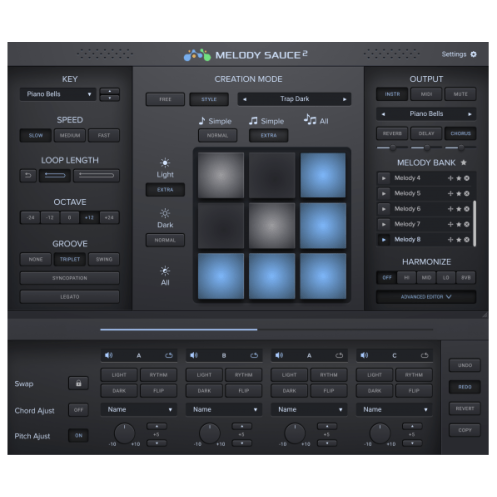Switch creation mode to Style

coord(209,99)
